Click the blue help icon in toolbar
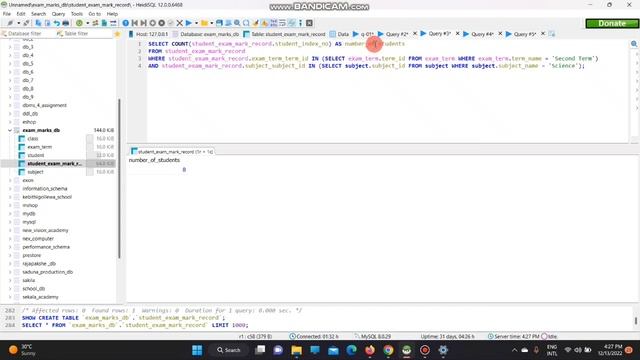This screenshot has width=640, height=360. tap(125, 23)
